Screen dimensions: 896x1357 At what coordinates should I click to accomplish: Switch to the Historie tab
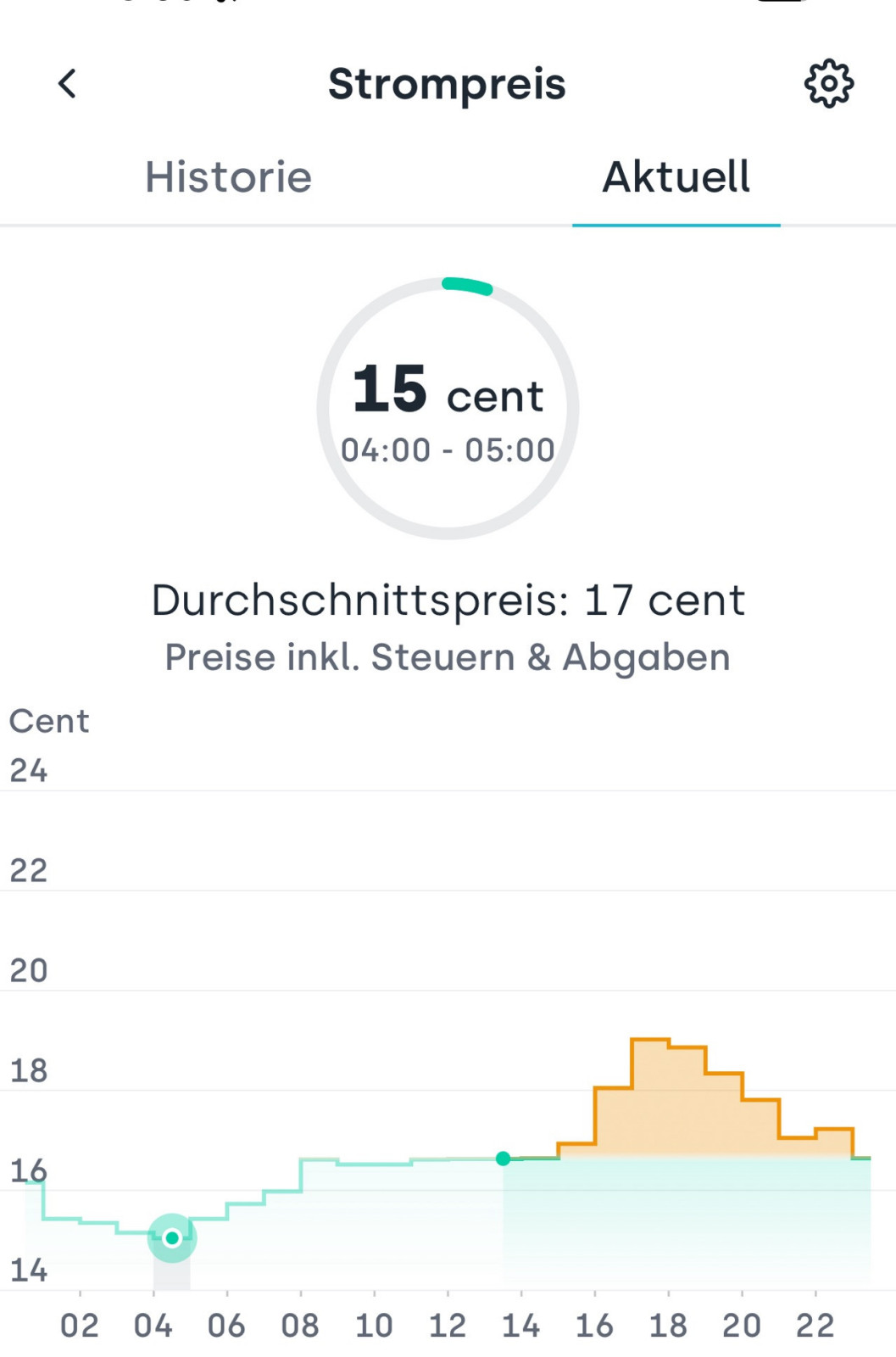(228, 177)
